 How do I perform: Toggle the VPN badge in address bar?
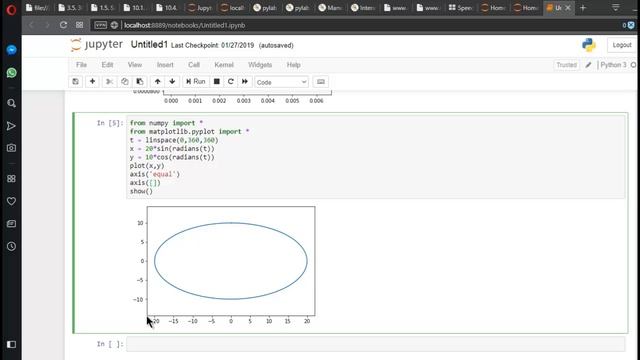[x=100, y=25]
